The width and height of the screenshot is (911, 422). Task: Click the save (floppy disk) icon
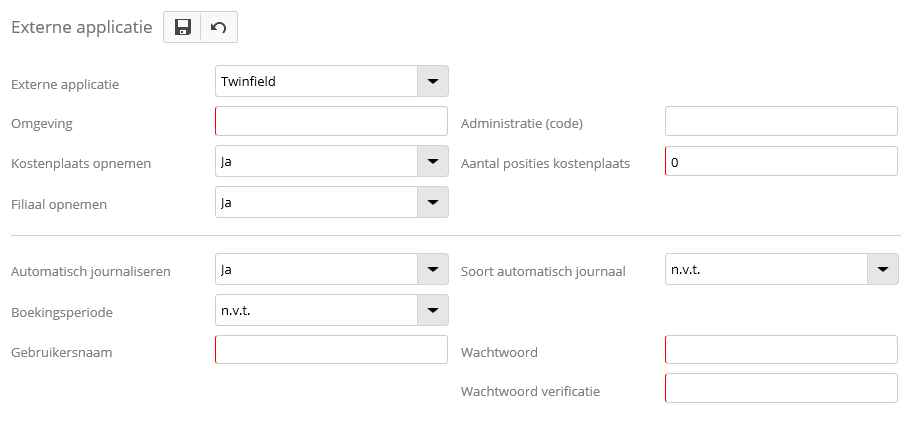coord(182,28)
